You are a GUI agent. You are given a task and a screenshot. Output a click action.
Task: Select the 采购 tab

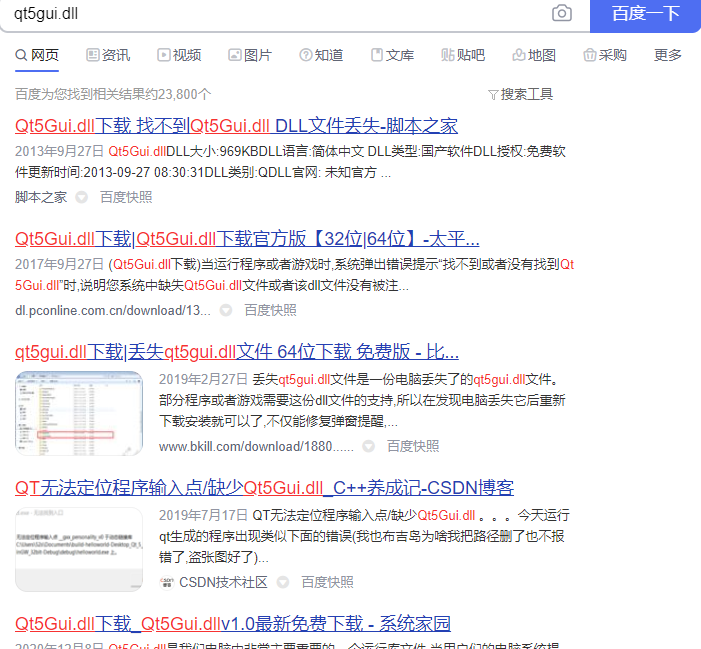tap(605, 55)
